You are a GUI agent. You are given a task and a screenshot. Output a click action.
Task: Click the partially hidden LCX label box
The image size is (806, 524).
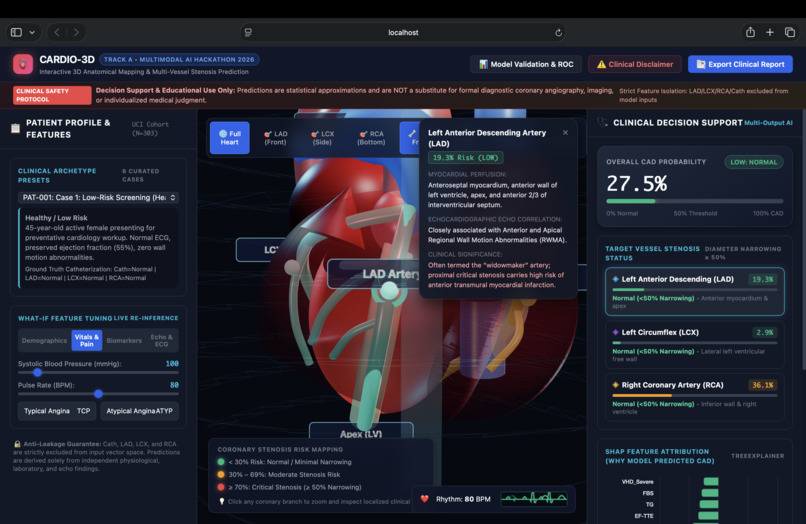click(257, 250)
